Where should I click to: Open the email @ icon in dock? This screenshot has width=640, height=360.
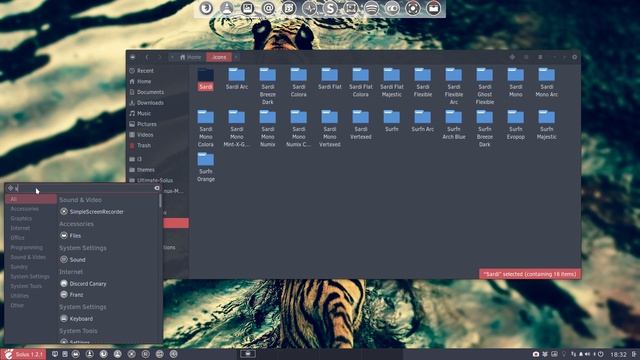point(268,8)
